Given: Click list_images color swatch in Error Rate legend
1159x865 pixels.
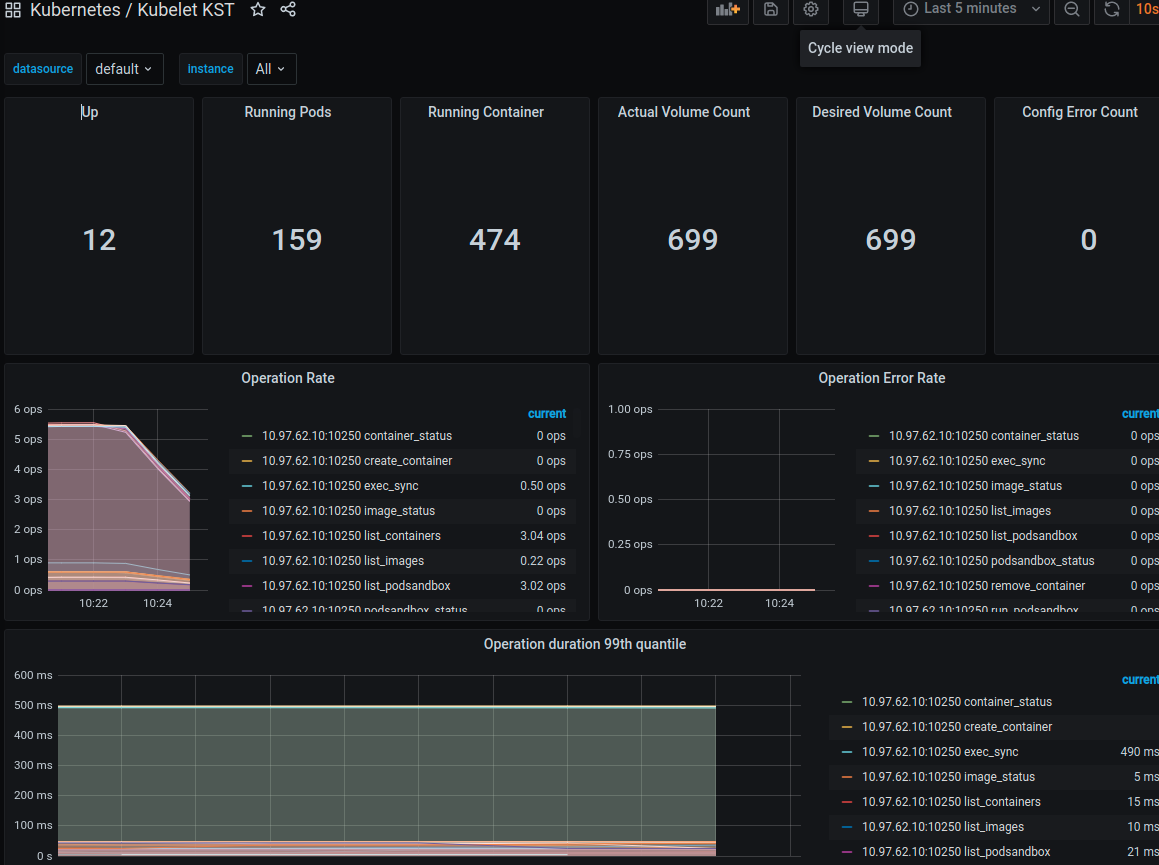Looking at the screenshot, I should [x=874, y=511].
